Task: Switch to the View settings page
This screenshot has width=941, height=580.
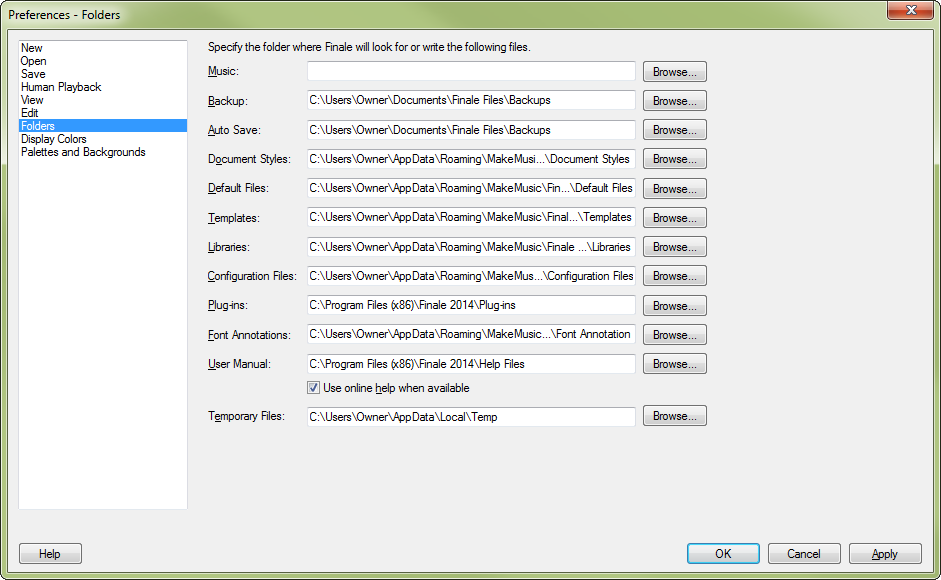Action: [x=32, y=99]
